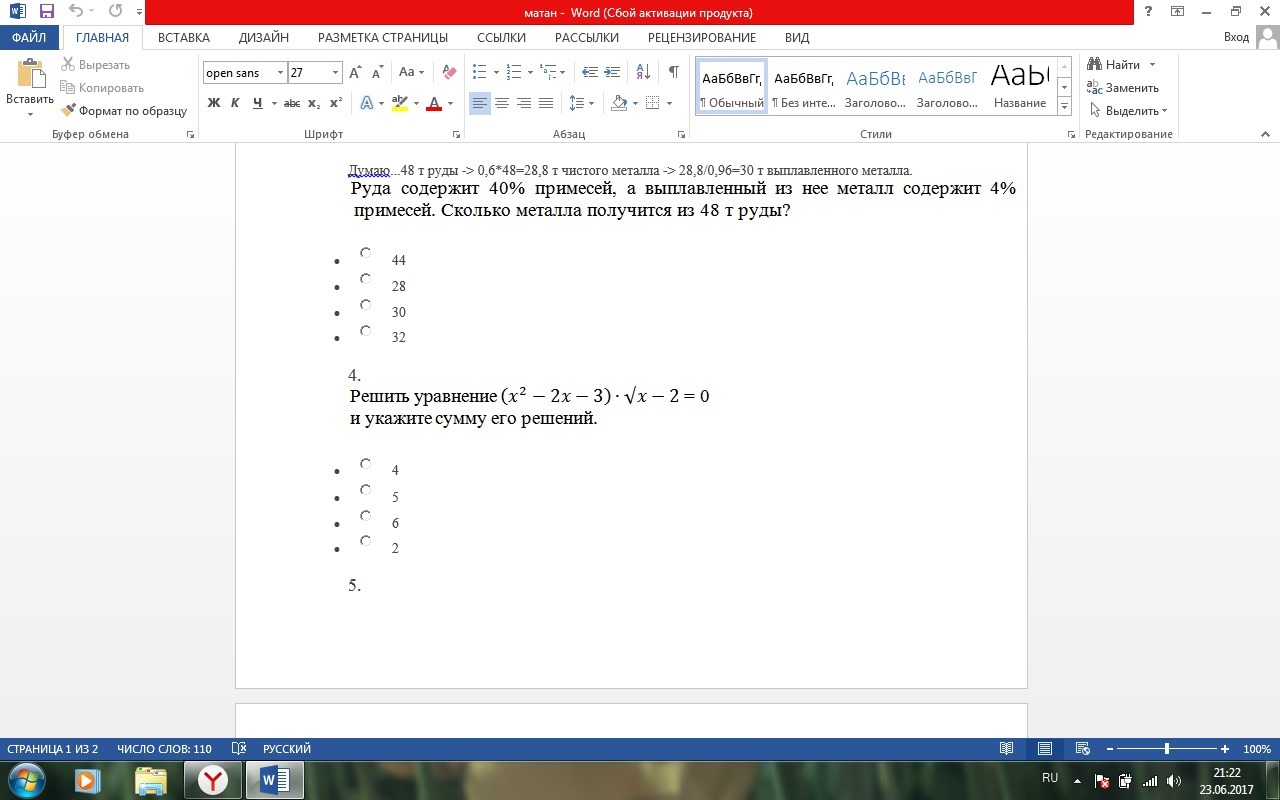
Task: Open the ВСТАВКА ribbon tab
Action: 184,38
